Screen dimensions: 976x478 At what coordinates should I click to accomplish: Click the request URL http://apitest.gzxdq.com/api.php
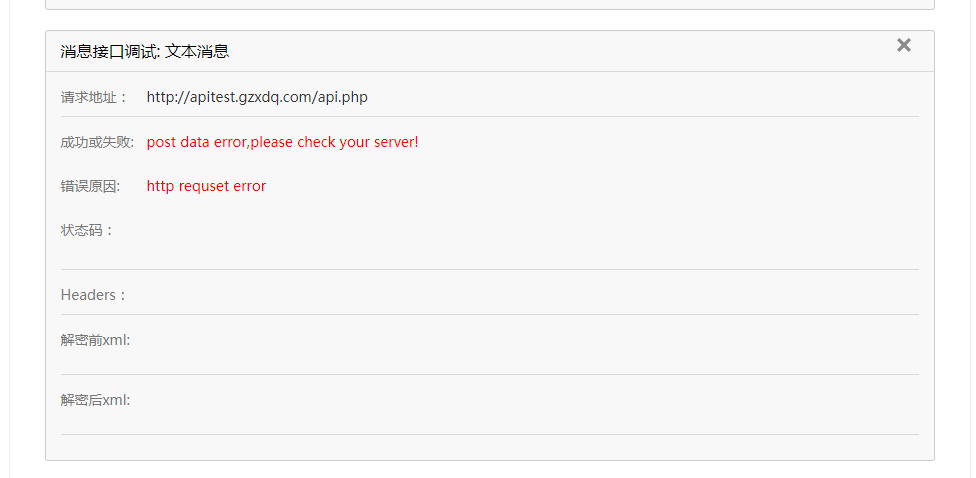[257, 97]
